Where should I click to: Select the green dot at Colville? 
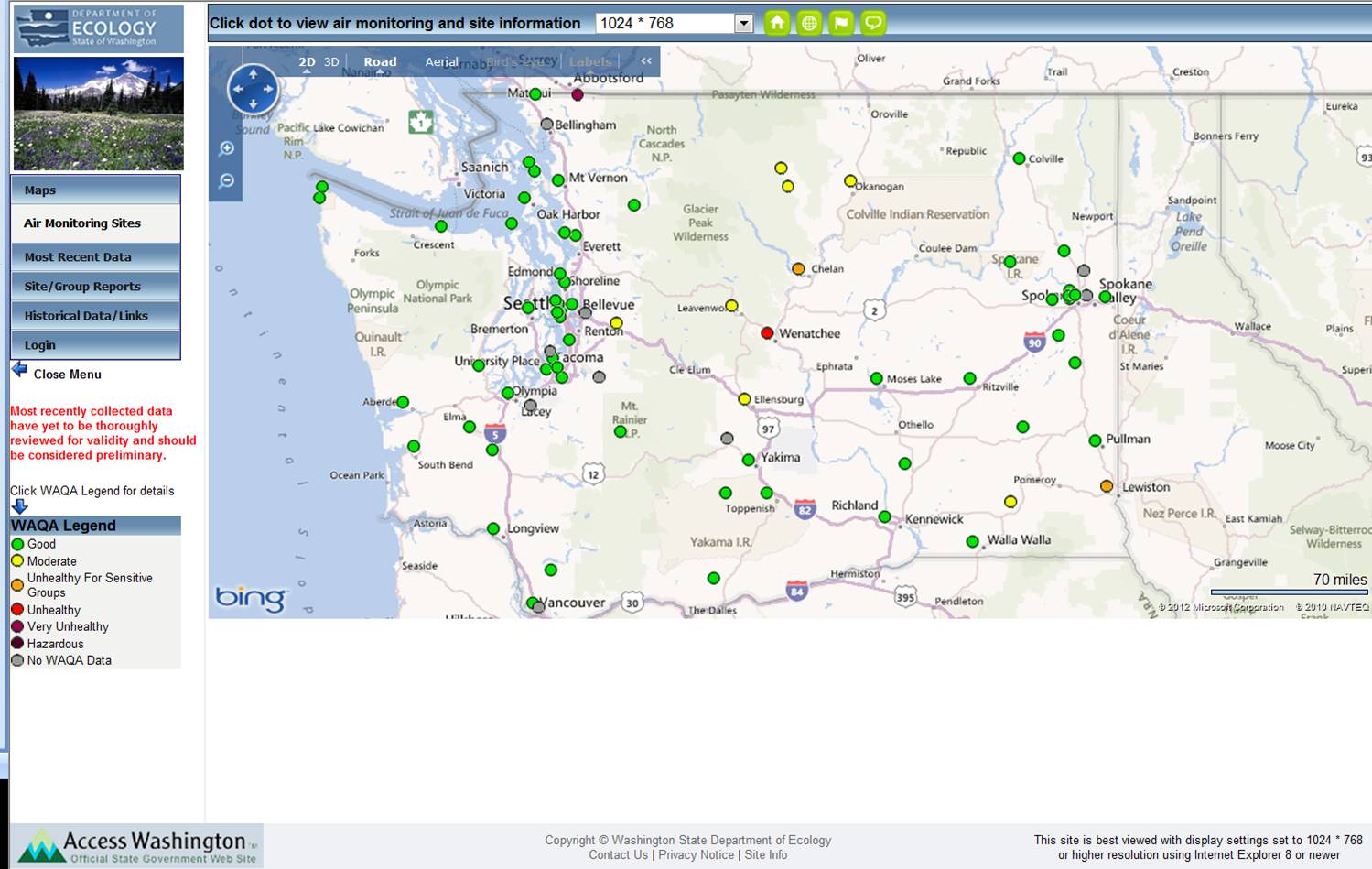[x=1019, y=158]
